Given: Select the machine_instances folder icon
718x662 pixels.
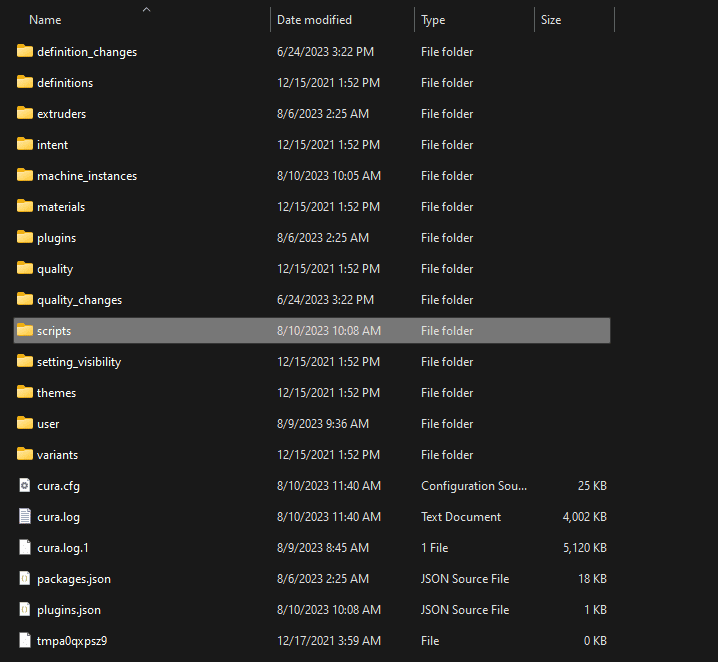Looking at the screenshot, I should [x=25, y=175].
